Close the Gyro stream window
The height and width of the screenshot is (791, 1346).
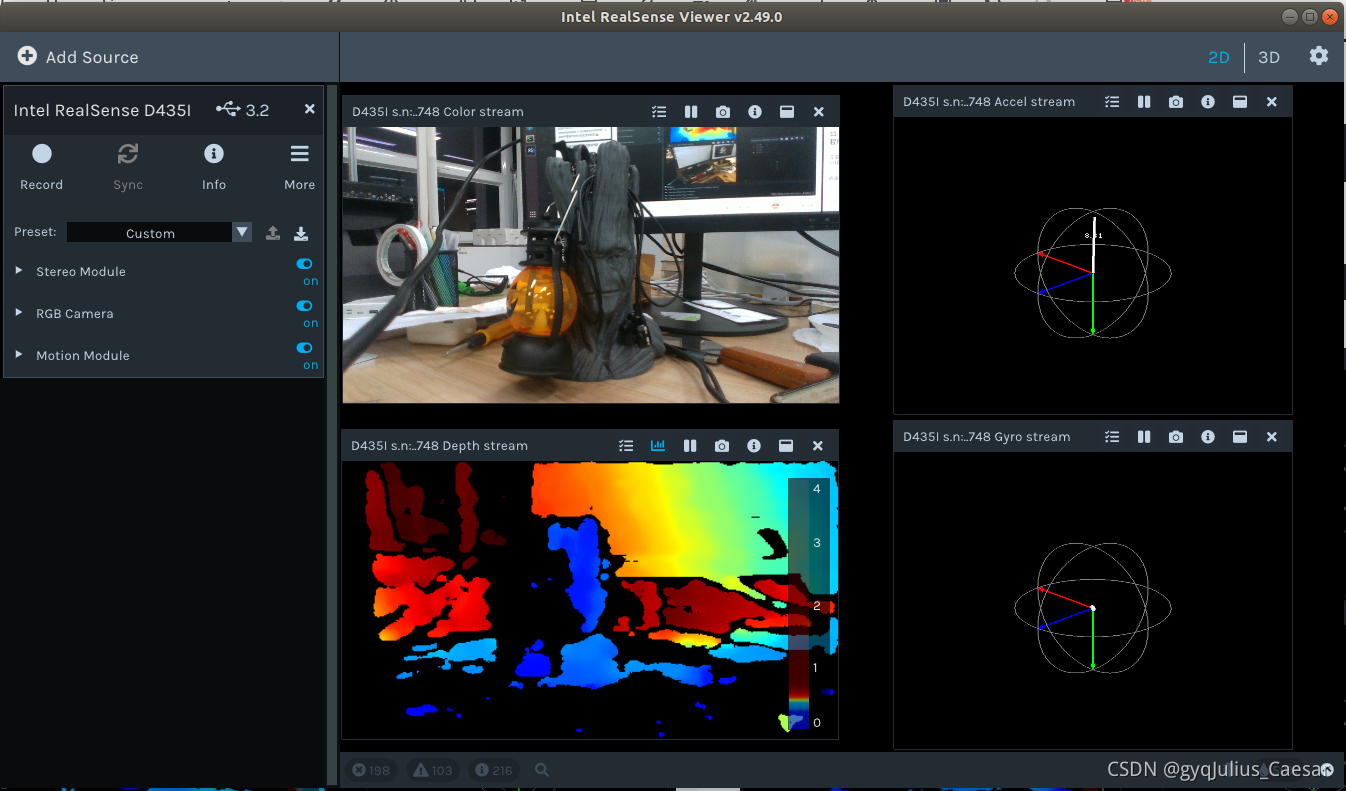(x=1272, y=437)
